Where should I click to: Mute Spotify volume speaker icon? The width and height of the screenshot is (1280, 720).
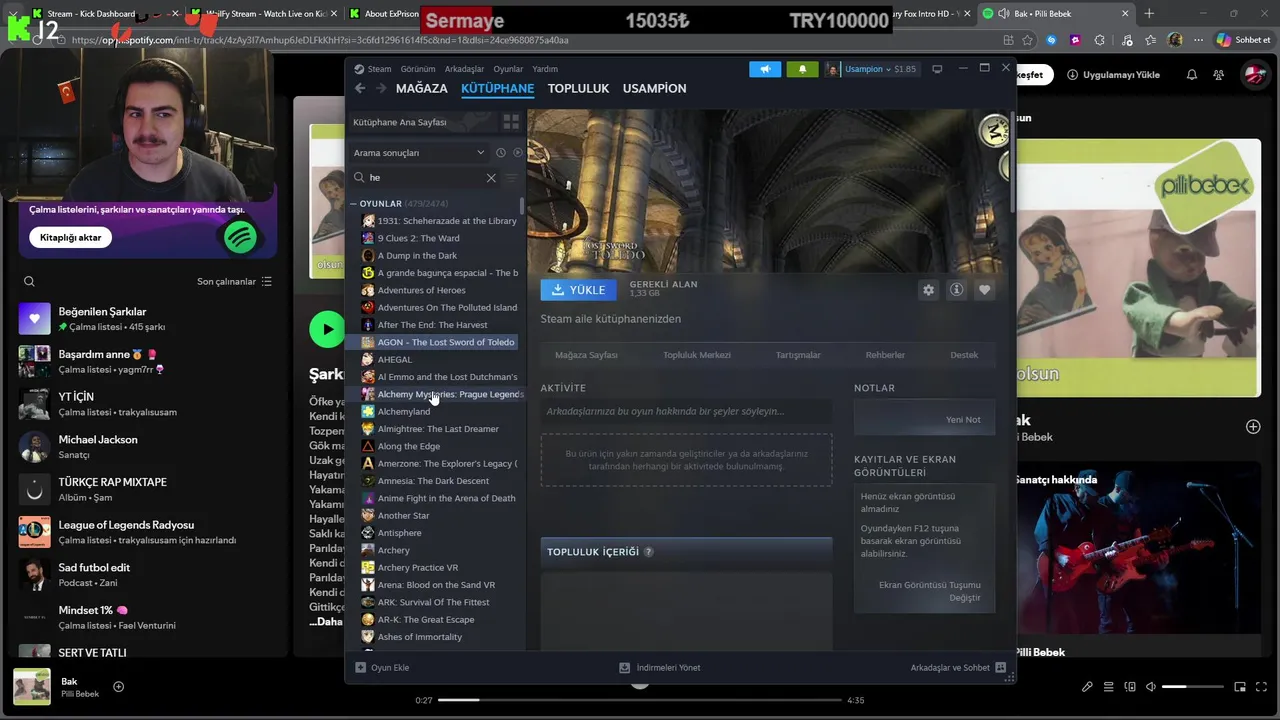(x=1151, y=687)
